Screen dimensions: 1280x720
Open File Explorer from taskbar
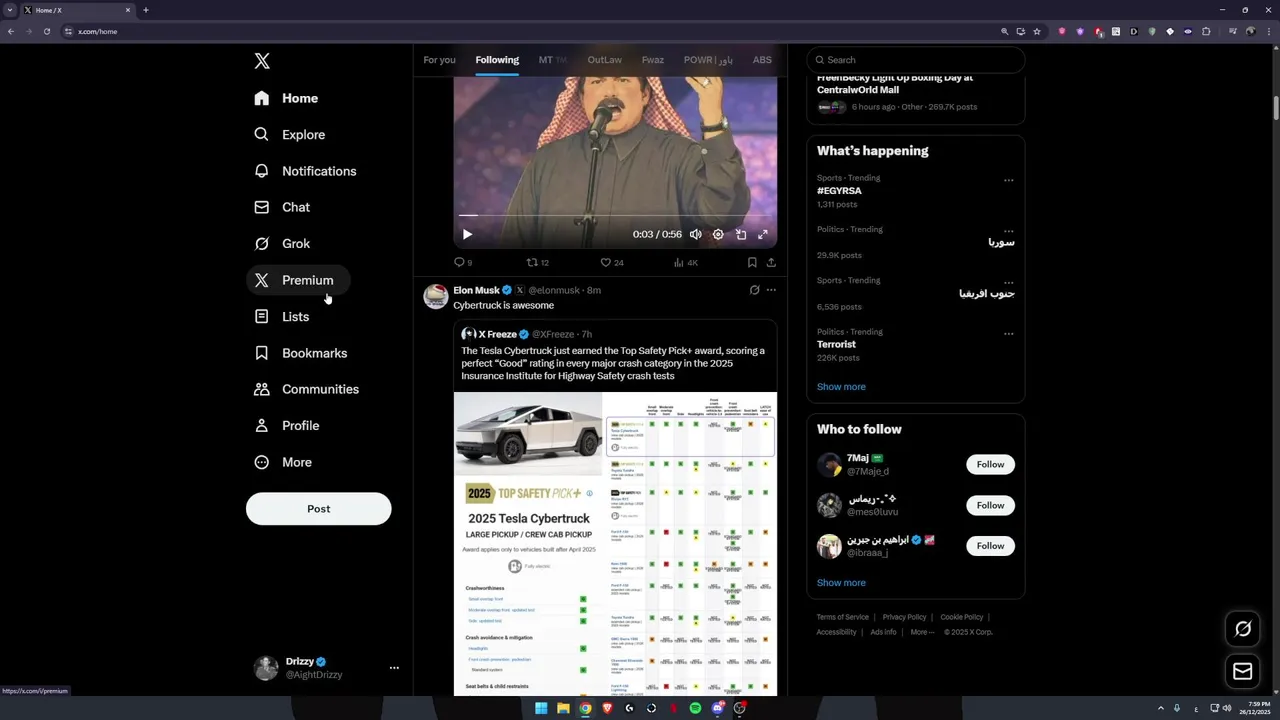pyautogui.click(x=563, y=708)
